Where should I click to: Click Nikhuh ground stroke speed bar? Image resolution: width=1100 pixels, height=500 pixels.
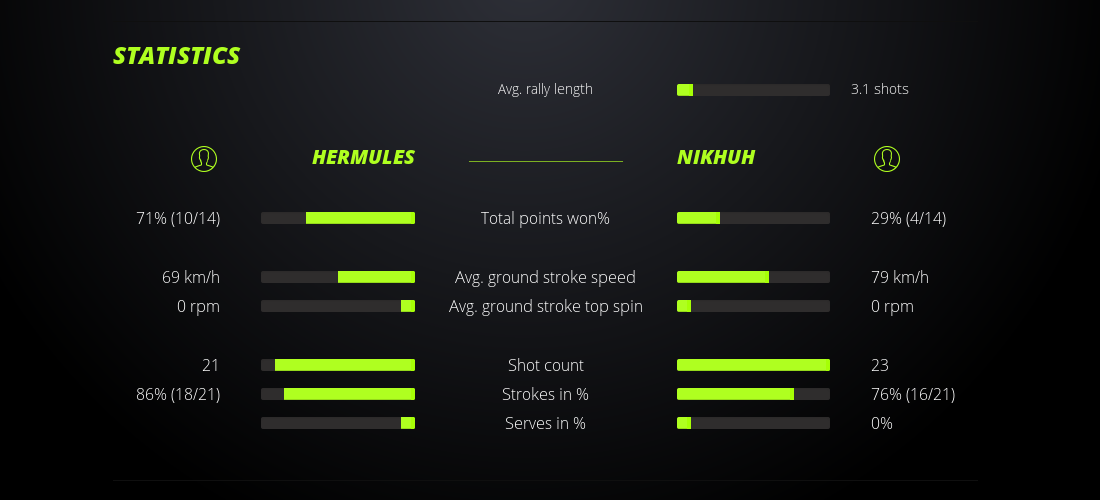[x=753, y=277]
